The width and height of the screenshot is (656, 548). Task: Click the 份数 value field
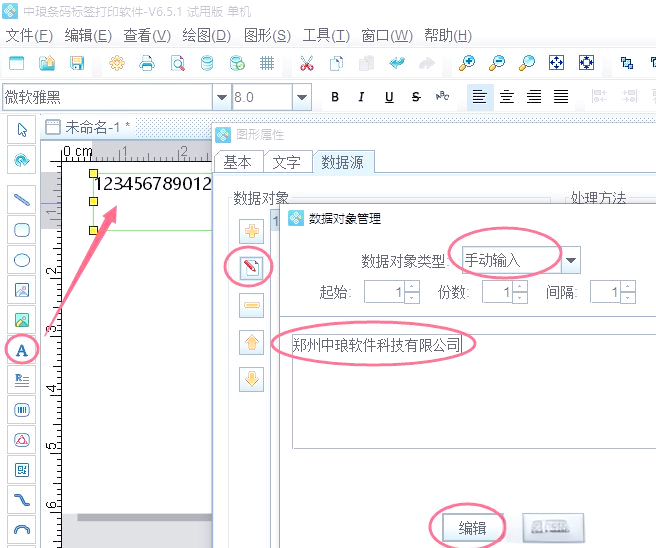[x=497, y=292]
